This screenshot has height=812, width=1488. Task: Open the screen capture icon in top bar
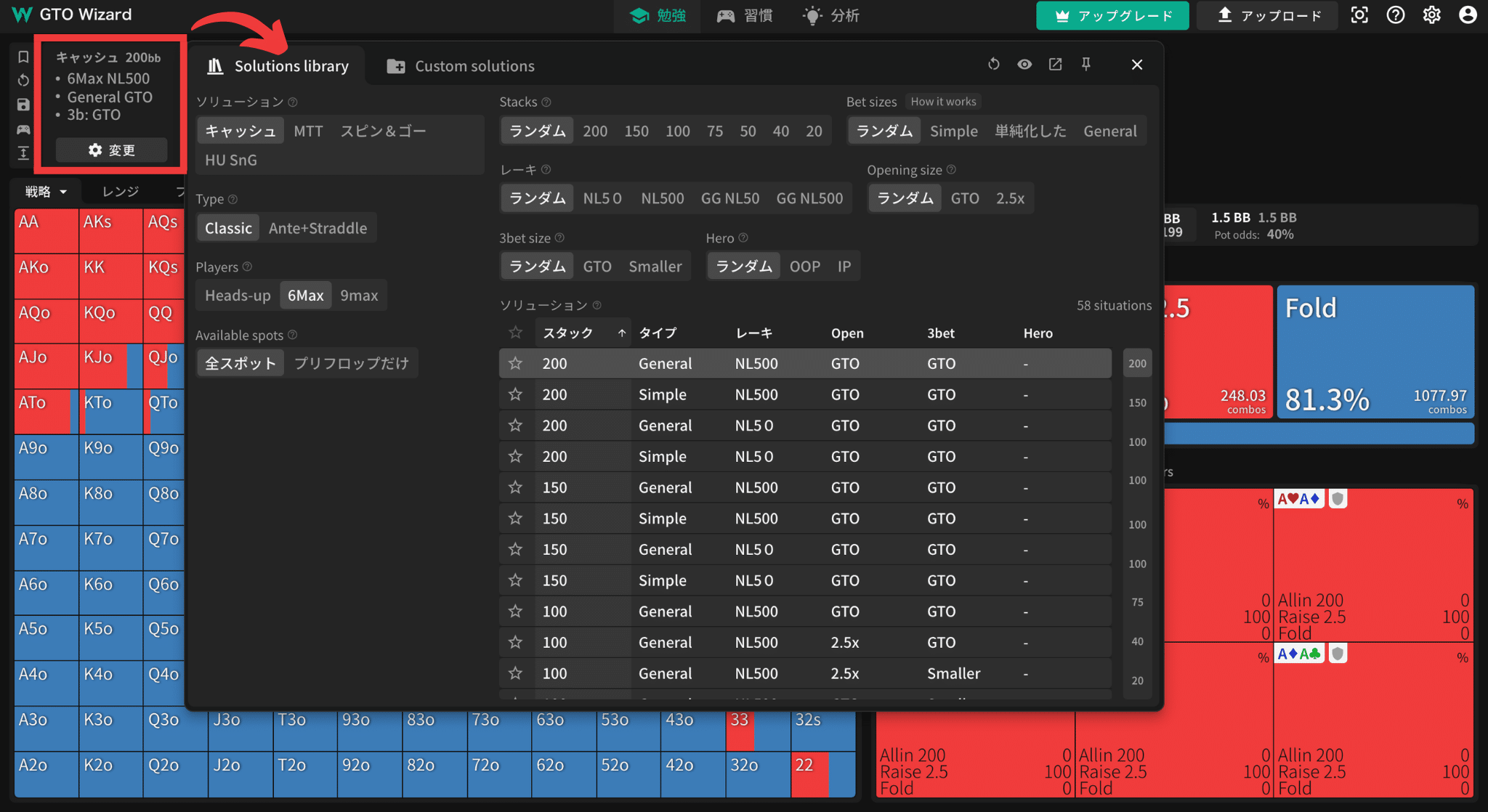(x=1359, y=15)
